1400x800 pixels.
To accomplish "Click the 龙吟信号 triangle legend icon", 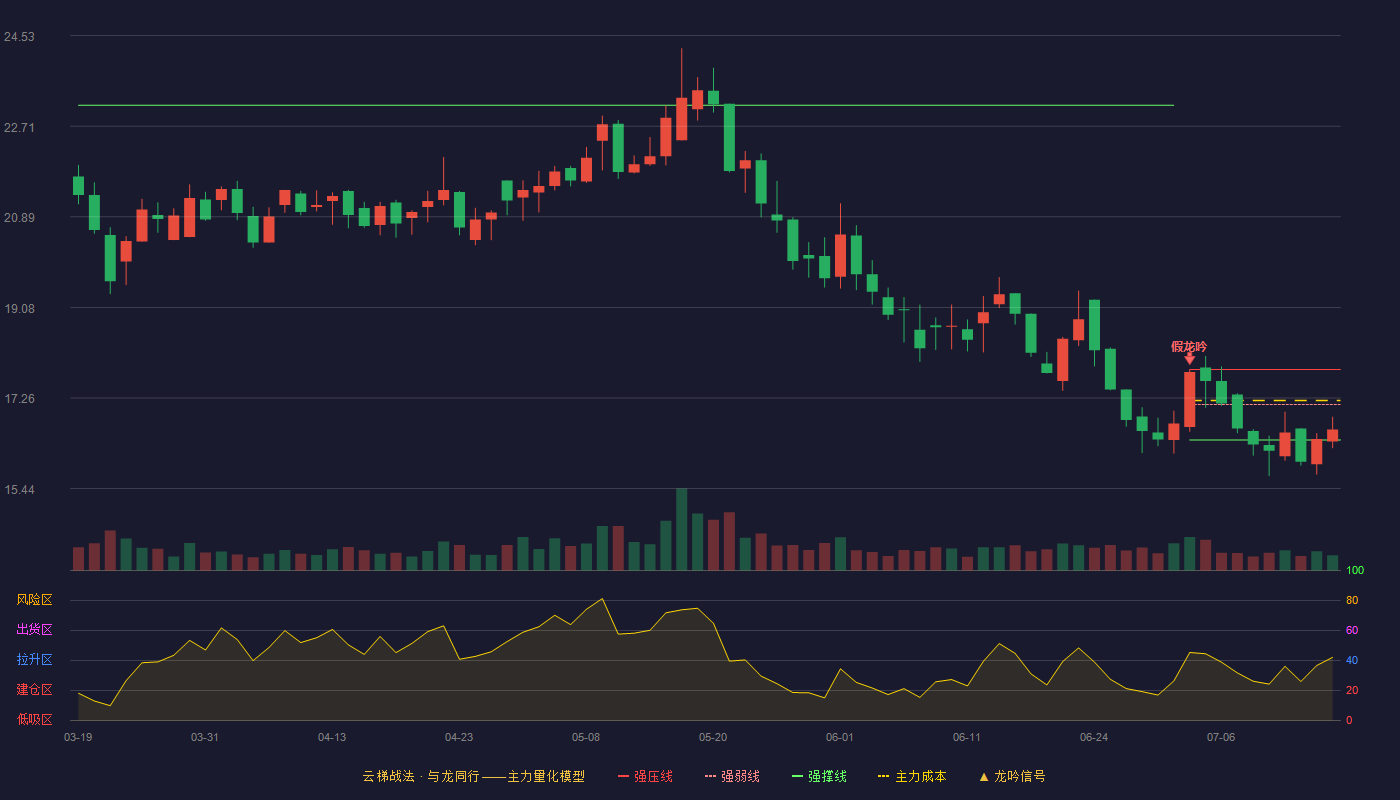I will click(x=984, y=776).
